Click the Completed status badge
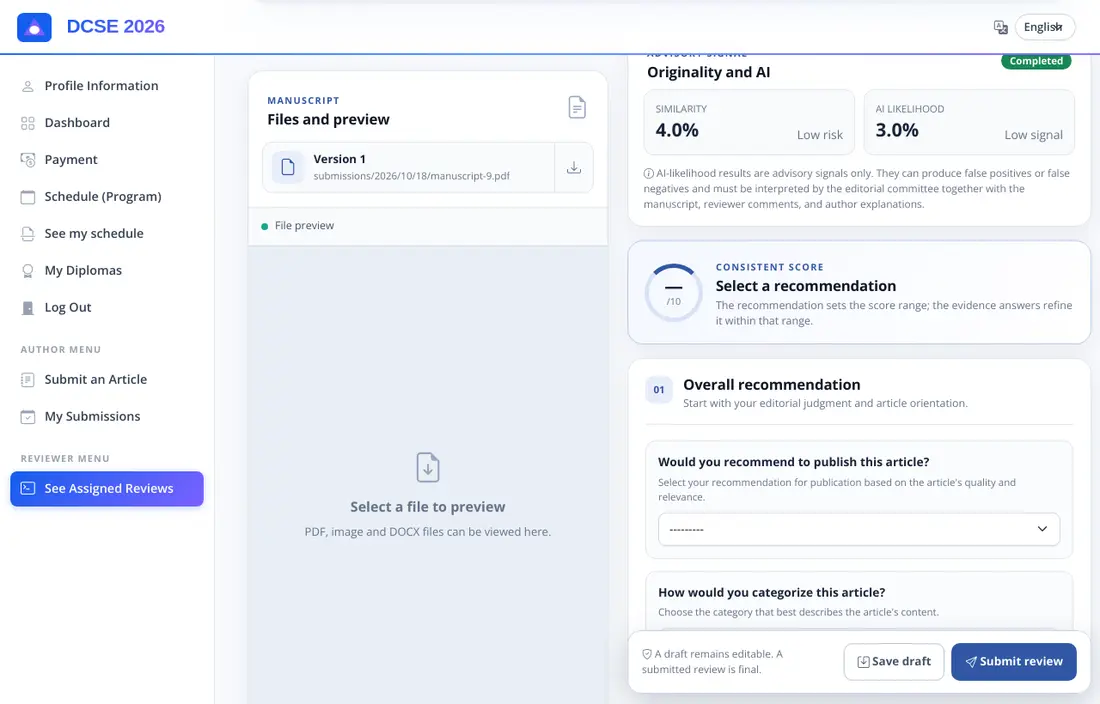The image size is (1100, 704). pos(1036,61)
